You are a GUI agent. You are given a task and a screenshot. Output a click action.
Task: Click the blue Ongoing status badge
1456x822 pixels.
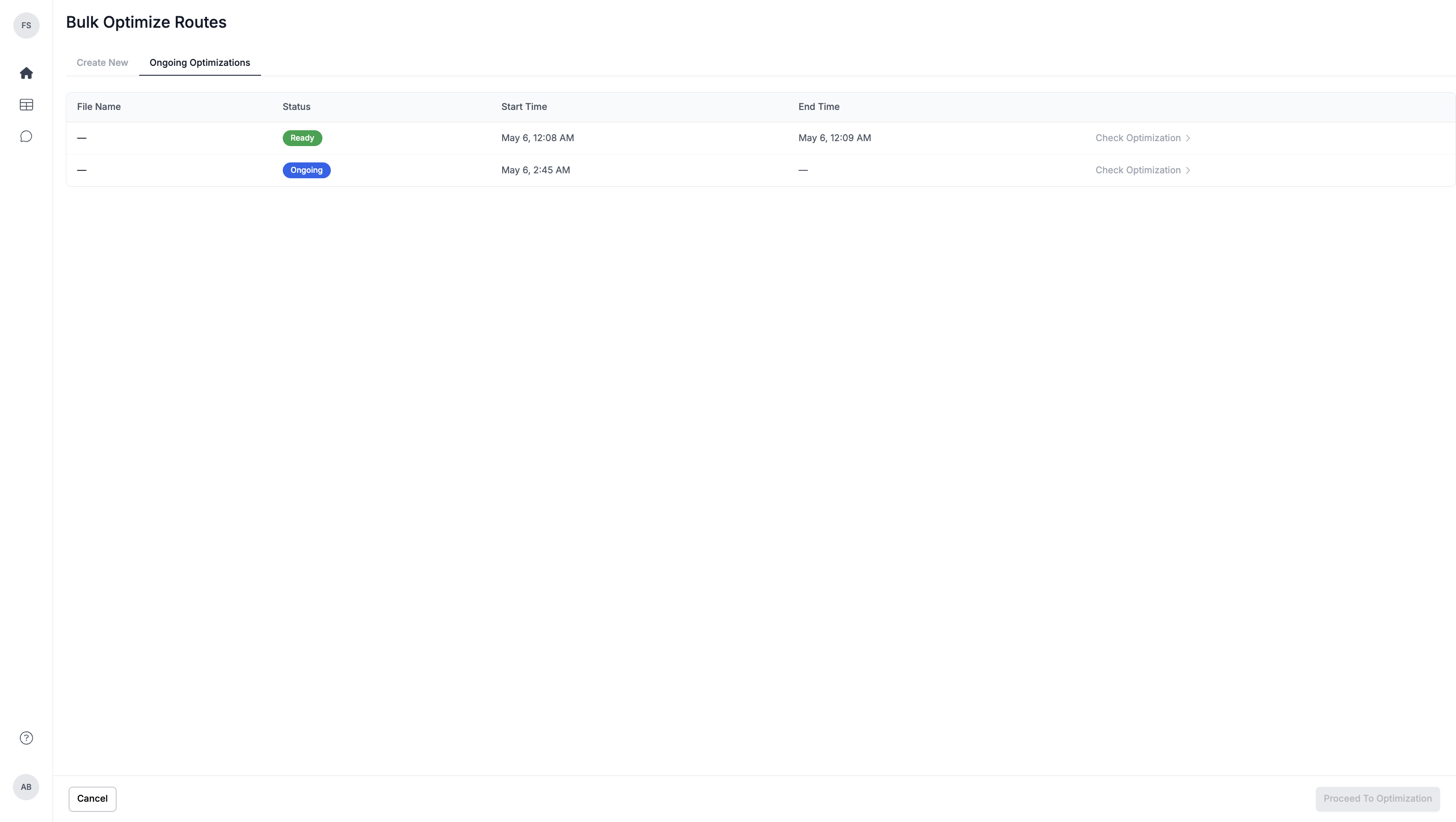307,170
